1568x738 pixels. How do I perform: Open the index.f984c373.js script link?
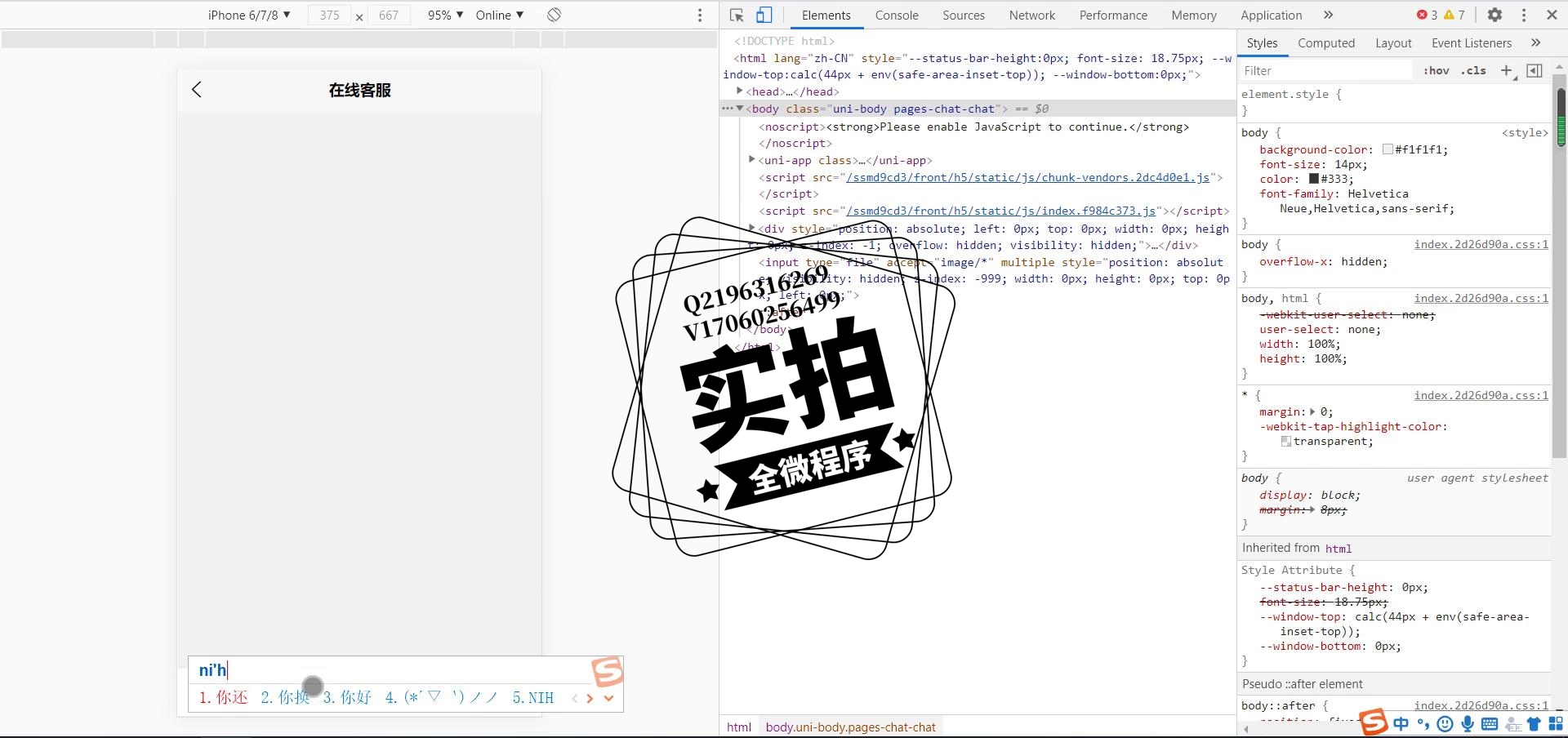tap(1001, 211)
